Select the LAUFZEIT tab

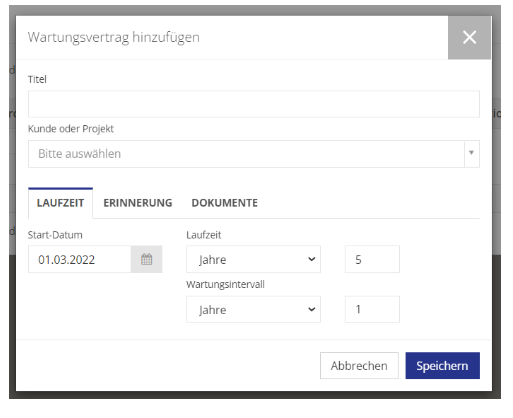pyautogui.click(x=60, y=203)
